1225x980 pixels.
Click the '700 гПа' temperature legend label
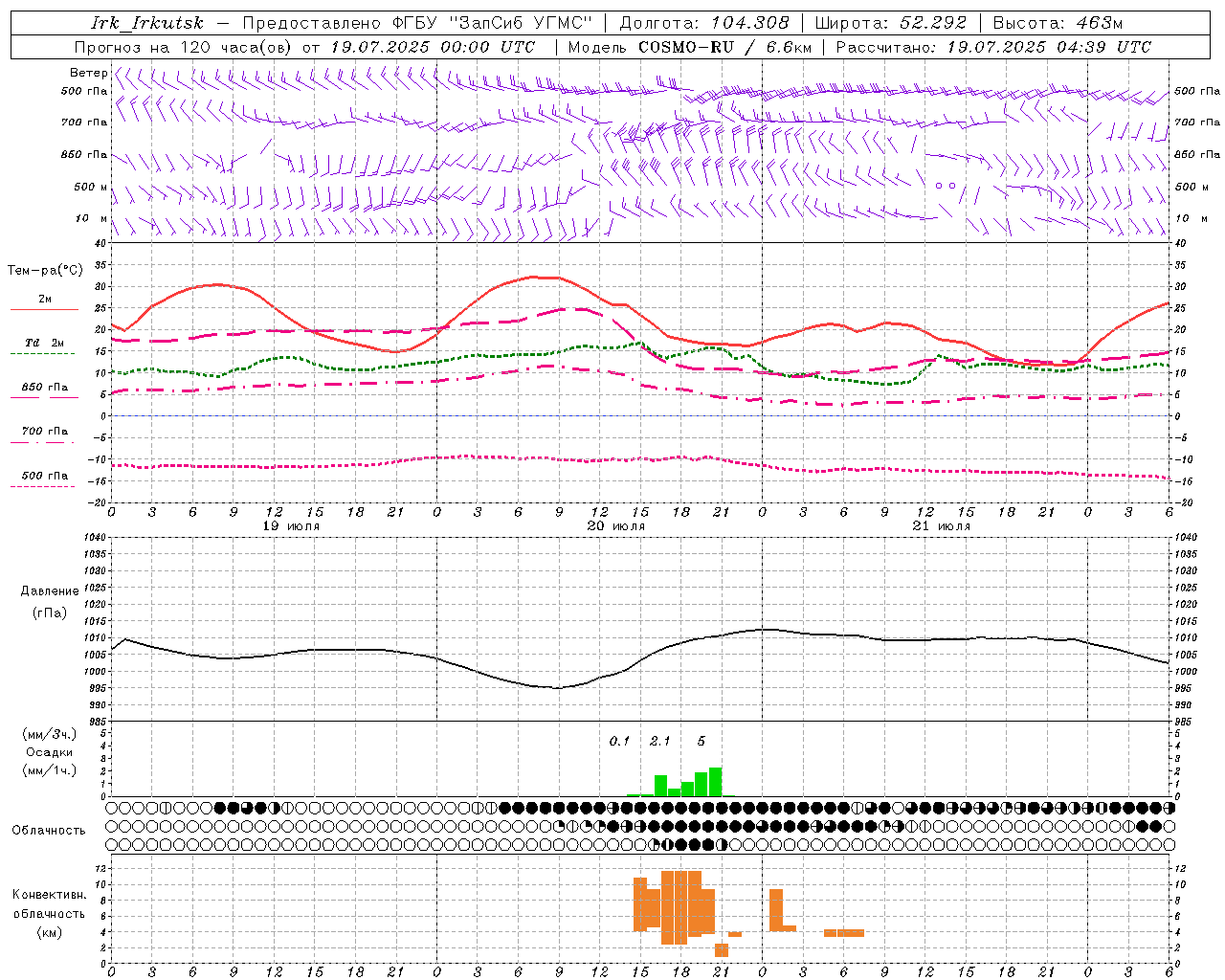click(45, 432)
